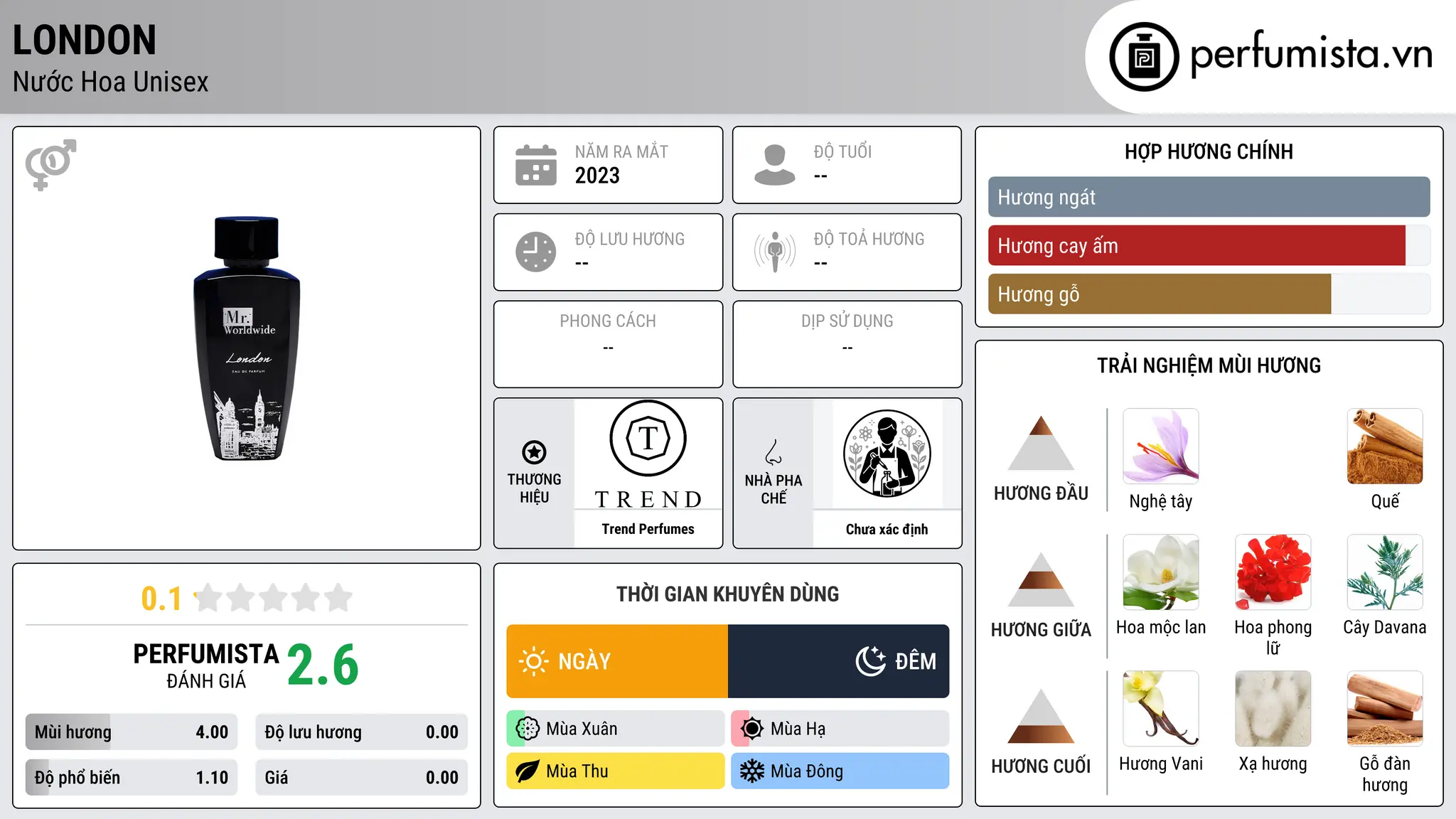
Task: Click the Hợp hương chính heading
Action: click(1209, 151)
